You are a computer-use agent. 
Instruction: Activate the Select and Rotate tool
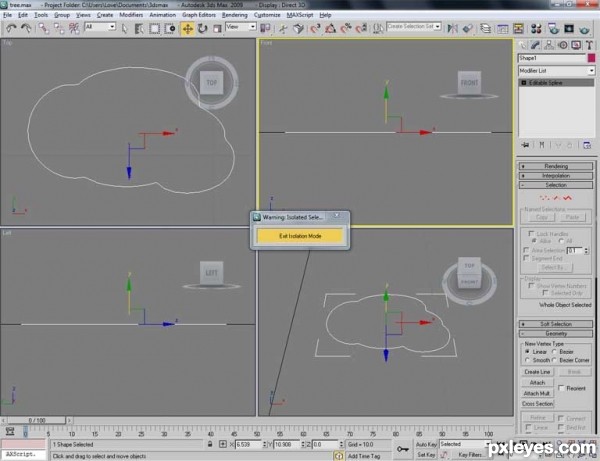coord(202,29)
